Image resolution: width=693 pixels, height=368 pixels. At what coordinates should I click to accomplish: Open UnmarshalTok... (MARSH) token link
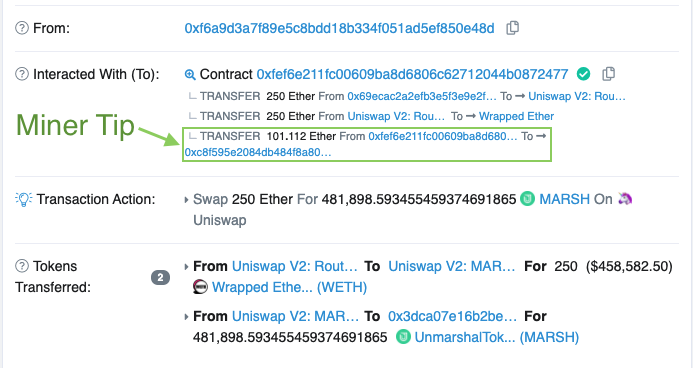[497, 337]
